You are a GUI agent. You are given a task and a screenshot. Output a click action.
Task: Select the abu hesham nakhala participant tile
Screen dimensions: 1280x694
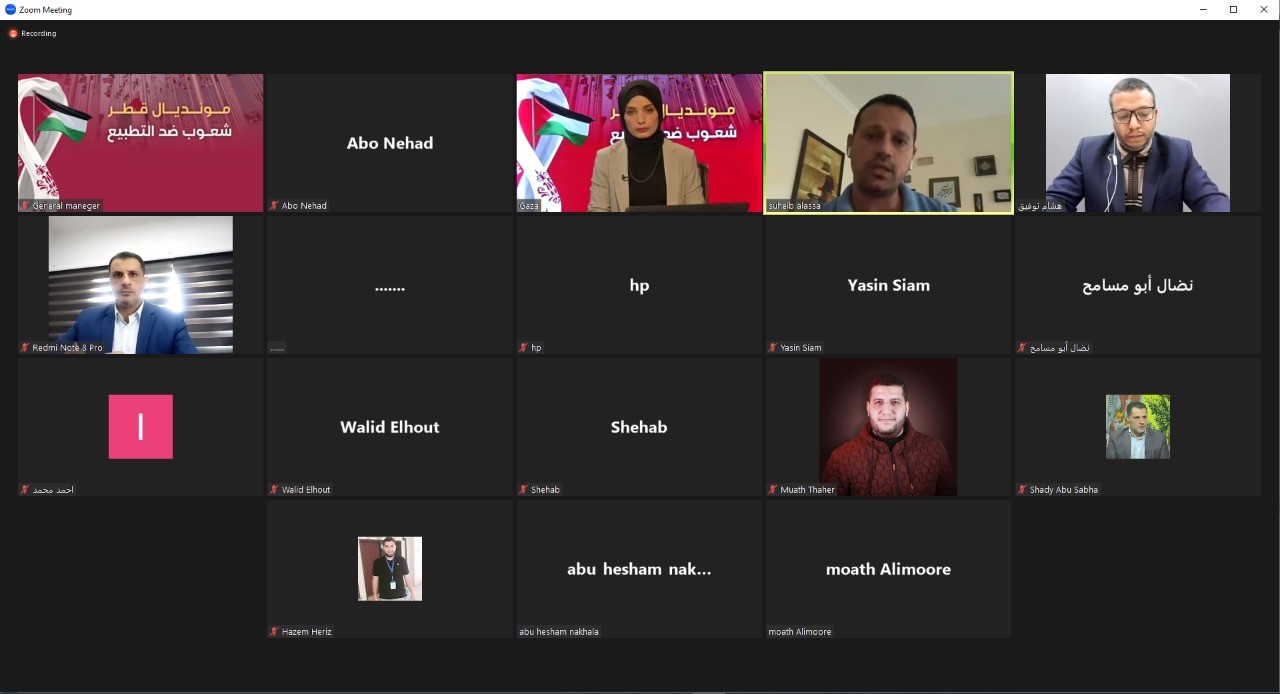tap(639, 569)
